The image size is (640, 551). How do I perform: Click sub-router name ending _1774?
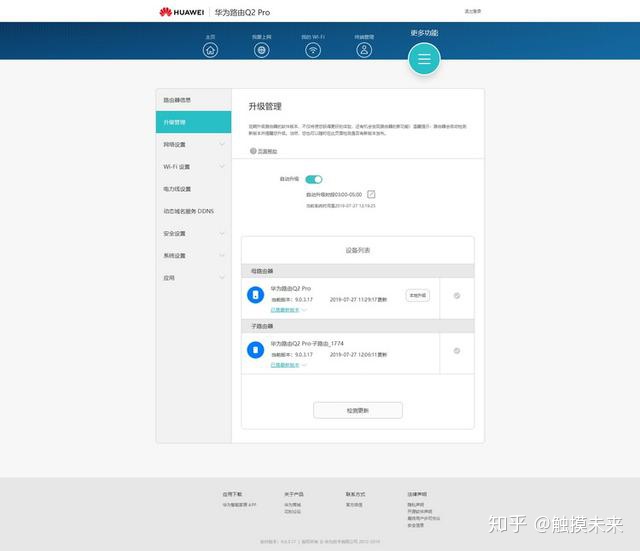[307, 344]
